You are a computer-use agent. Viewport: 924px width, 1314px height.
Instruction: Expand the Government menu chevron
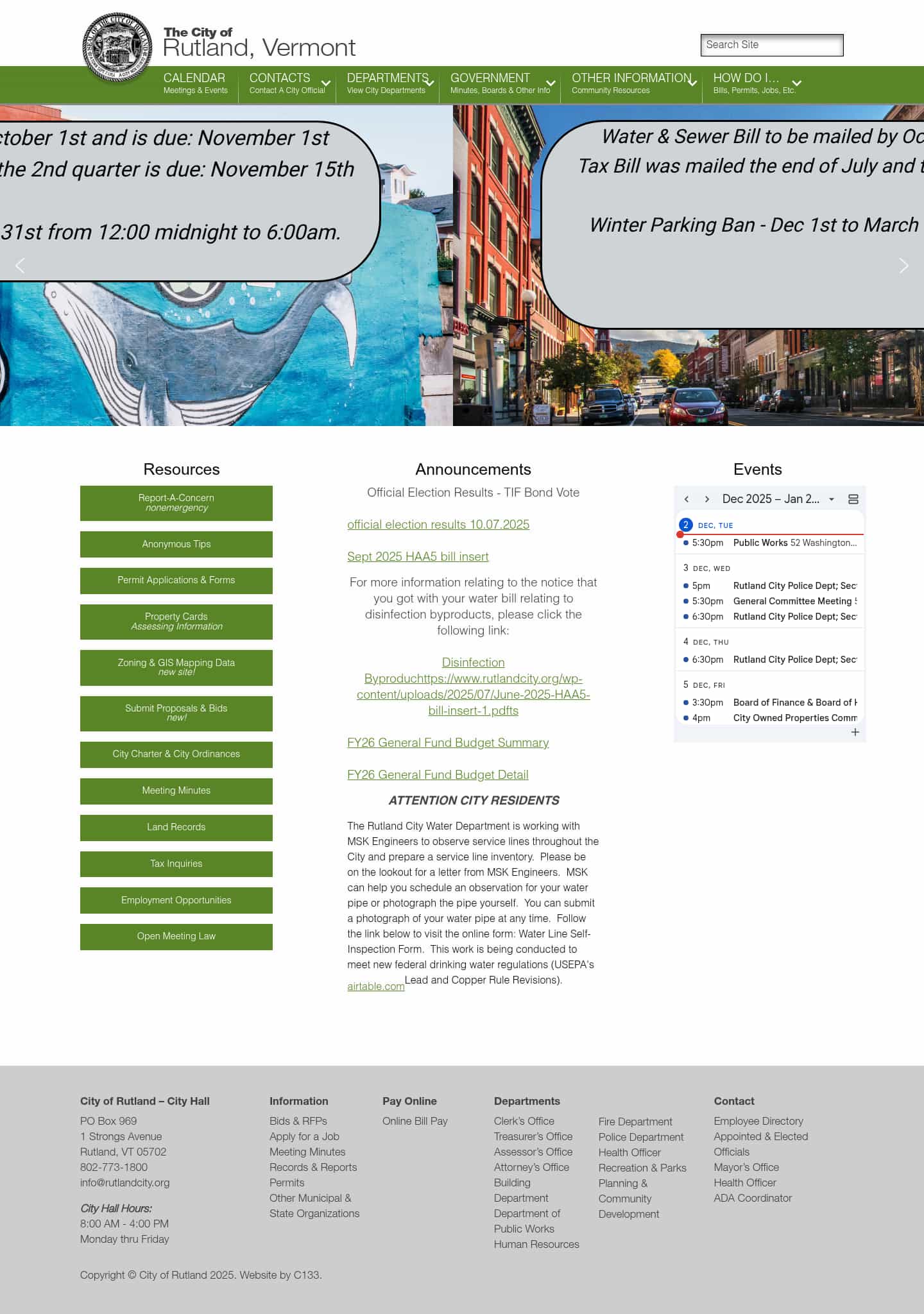(551, 83)
